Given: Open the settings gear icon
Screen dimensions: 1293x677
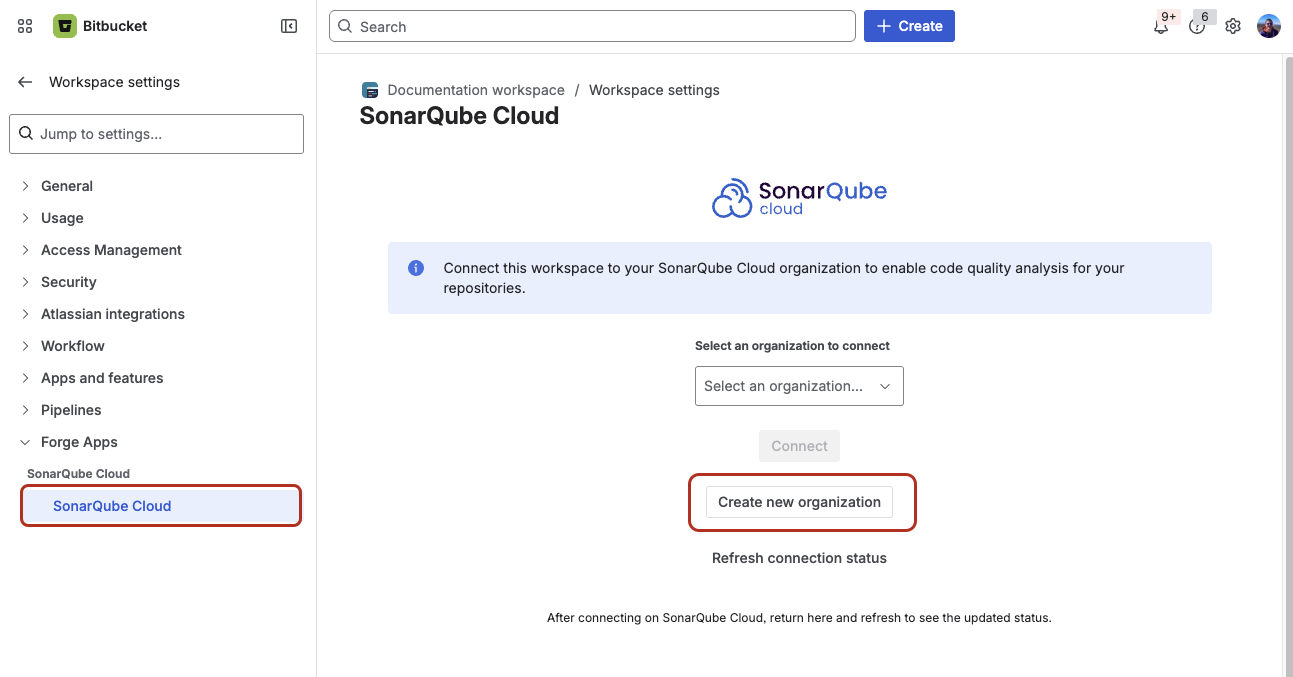Looking at the screenshot, I should (1233, 27).
